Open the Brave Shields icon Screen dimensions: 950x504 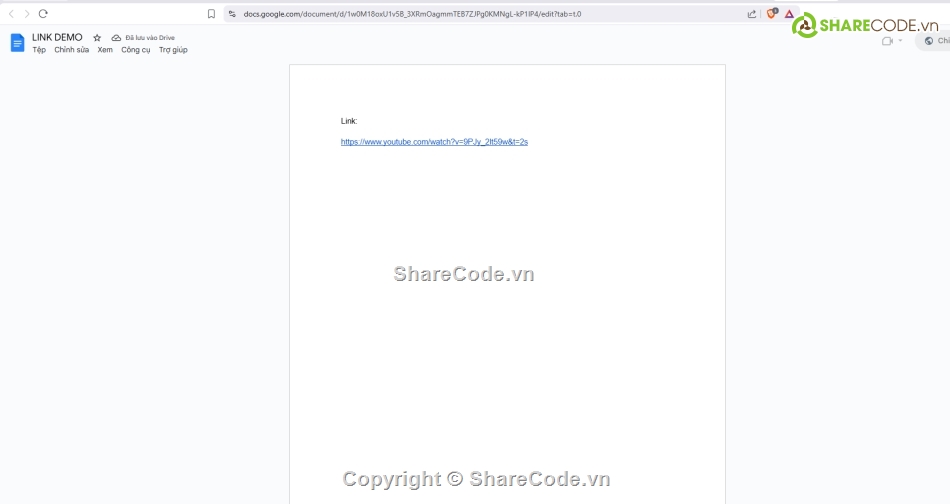pyautogui.click(x=771, y=14)
